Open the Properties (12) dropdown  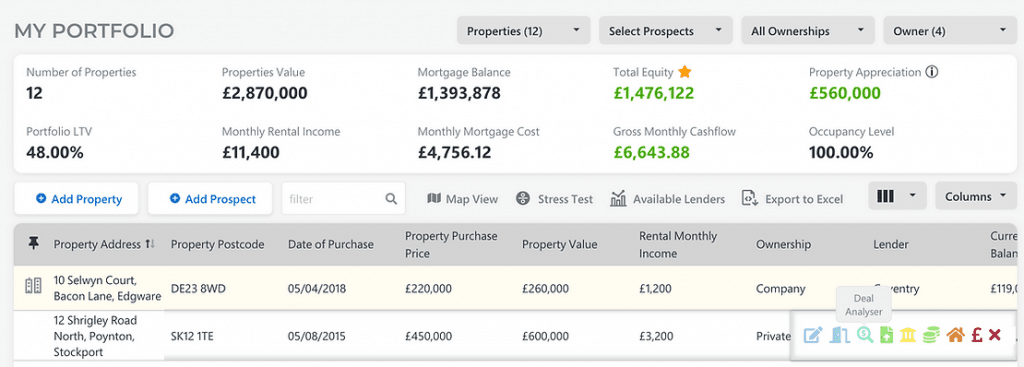[523, 31]
